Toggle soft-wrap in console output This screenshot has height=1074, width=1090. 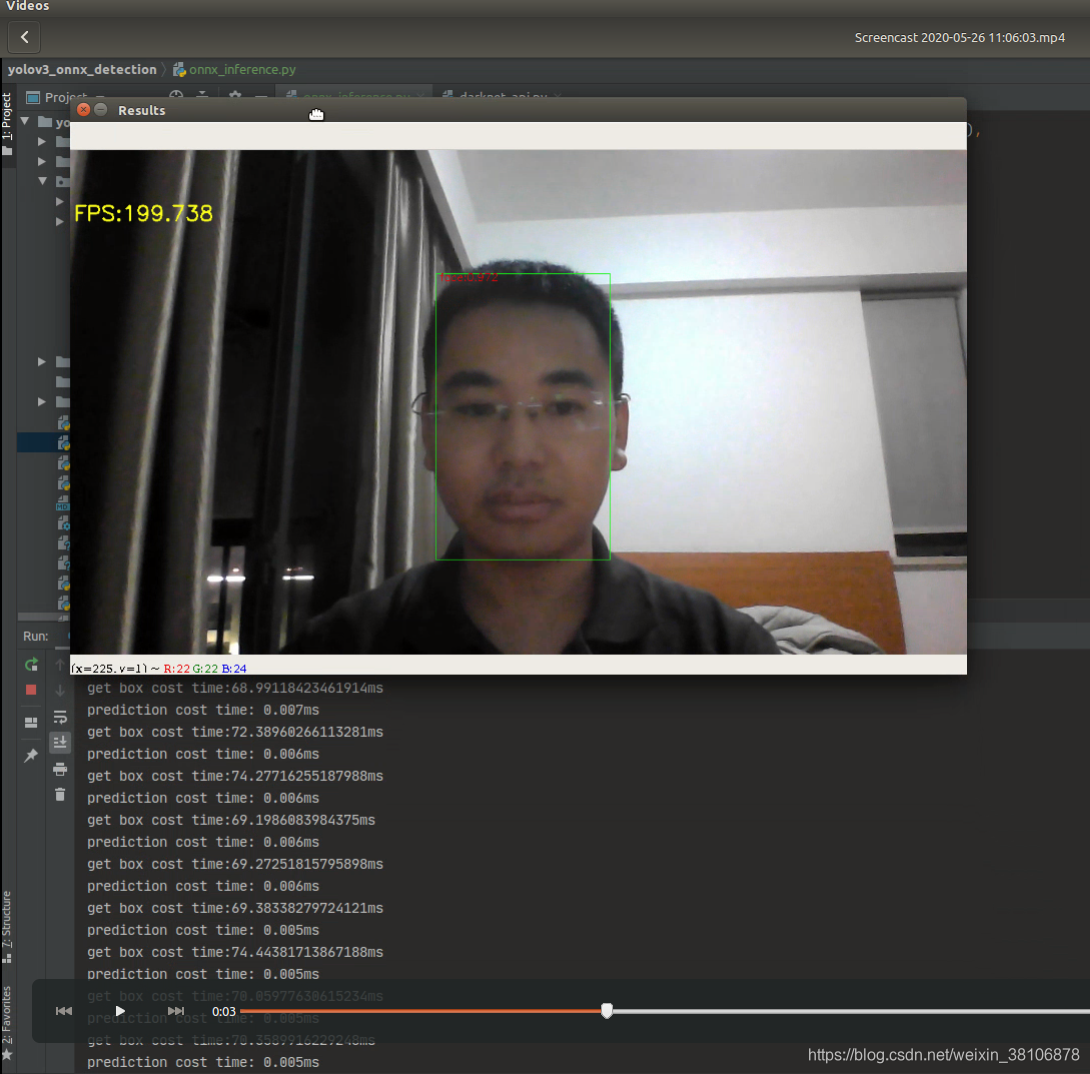60,717
